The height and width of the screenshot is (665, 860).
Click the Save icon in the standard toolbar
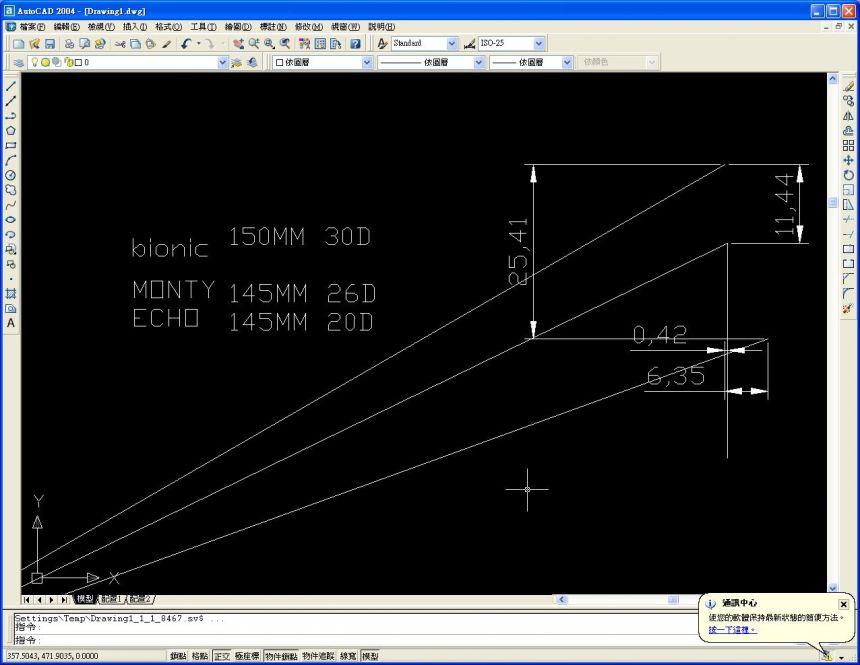pos(49,44)
